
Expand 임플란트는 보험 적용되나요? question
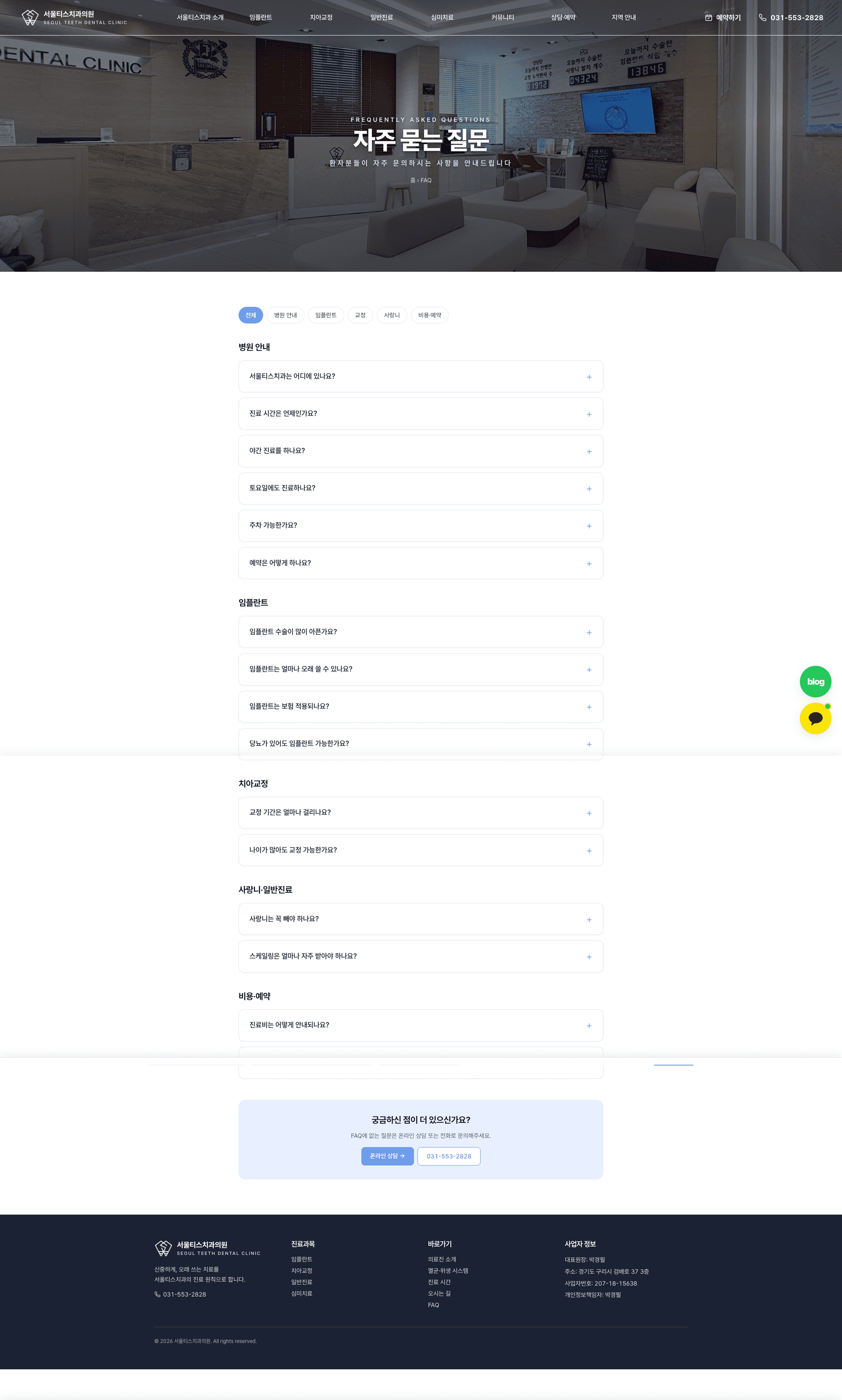click(421, 707)
